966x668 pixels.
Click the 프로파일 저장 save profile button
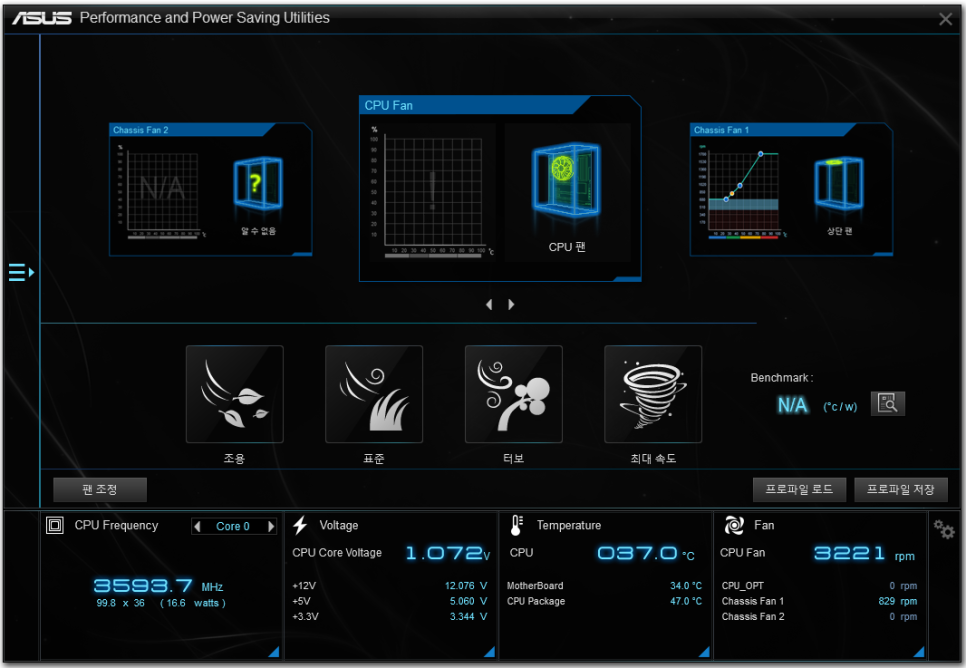point(901,489)
